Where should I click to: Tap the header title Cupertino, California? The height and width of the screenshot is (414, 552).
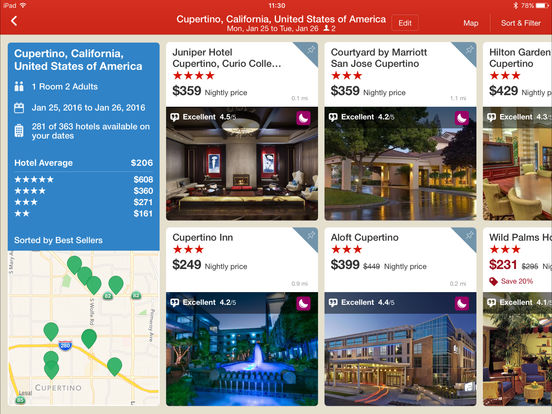(281, 19)
